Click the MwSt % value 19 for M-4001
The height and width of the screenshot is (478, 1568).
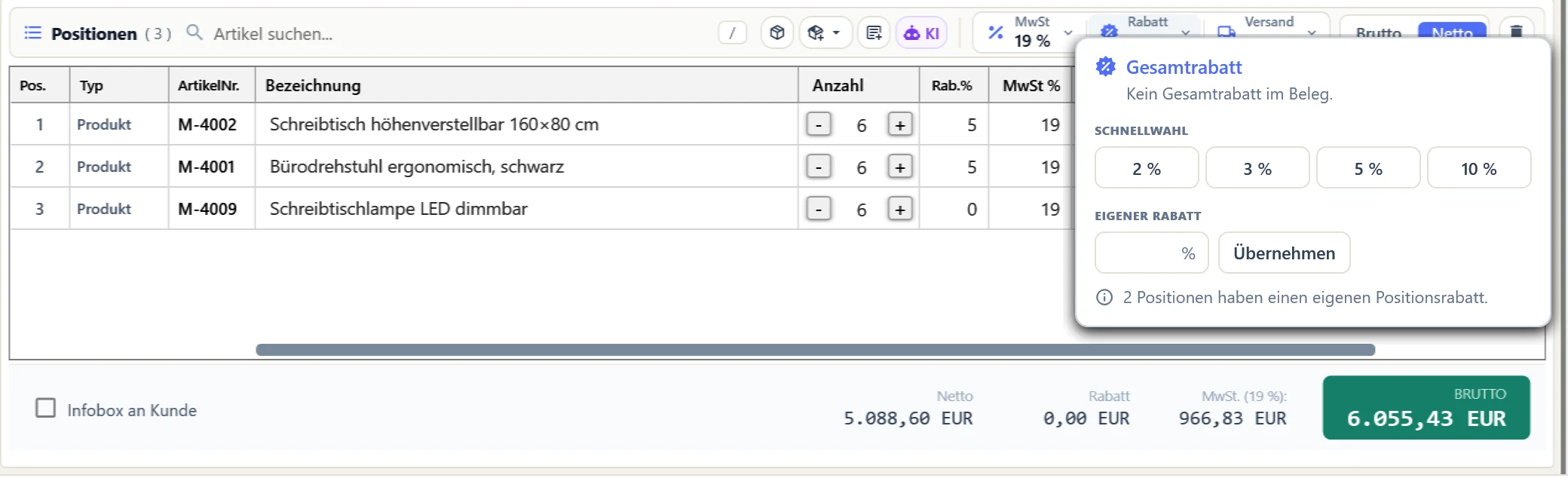1050,167
